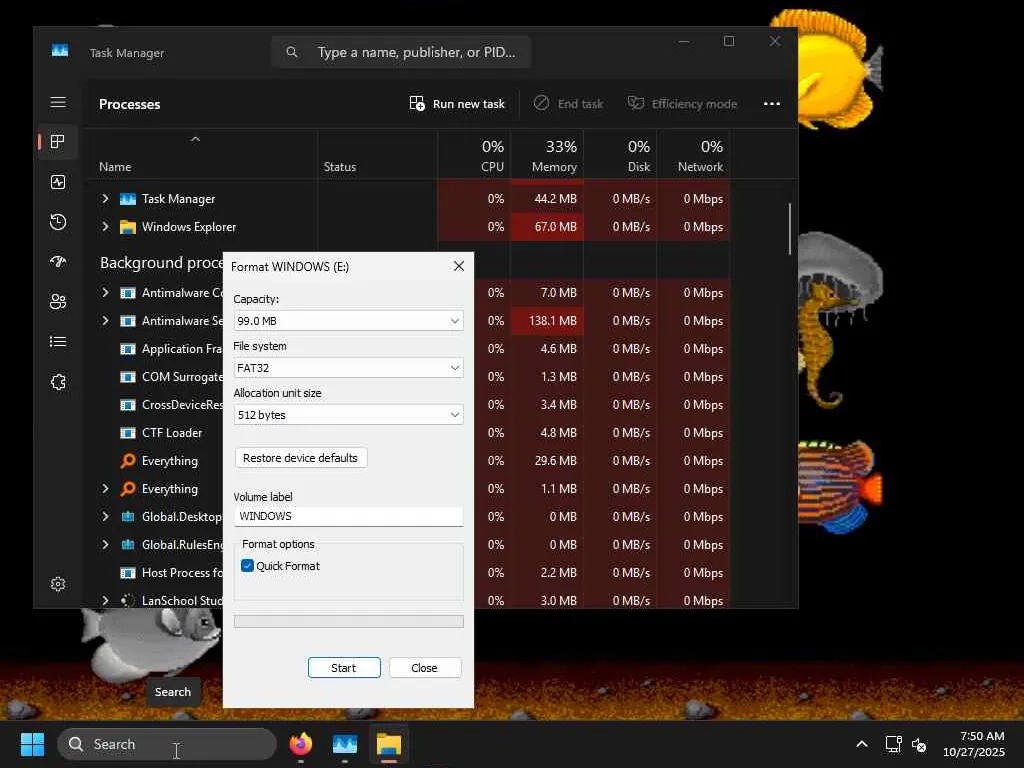Switch to Task Manager taskbar icon
This screenshot has height=768, width=1024.
coord(345,744)
